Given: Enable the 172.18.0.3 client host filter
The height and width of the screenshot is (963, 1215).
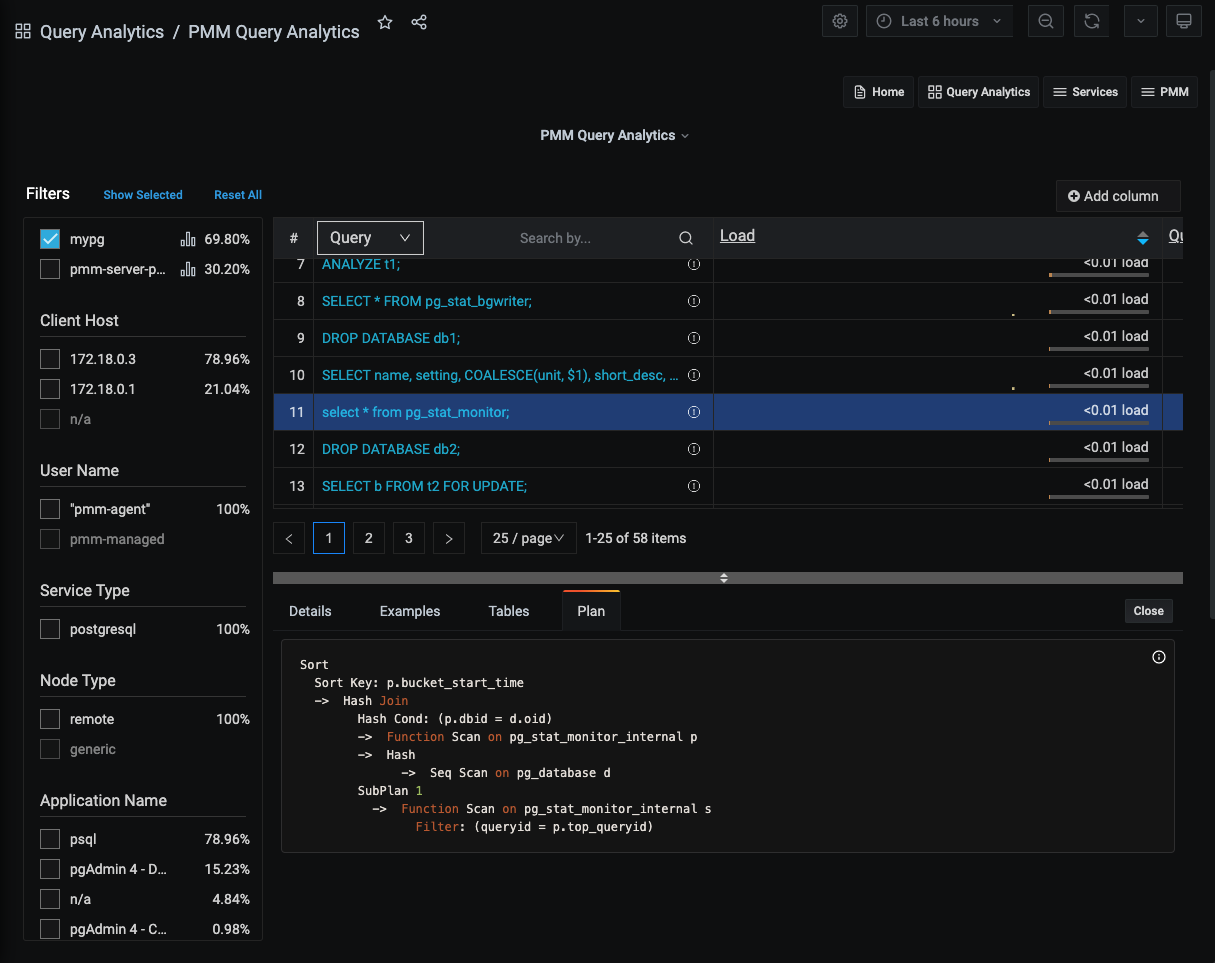Looking at the screenshot, I should click(50, 359).
